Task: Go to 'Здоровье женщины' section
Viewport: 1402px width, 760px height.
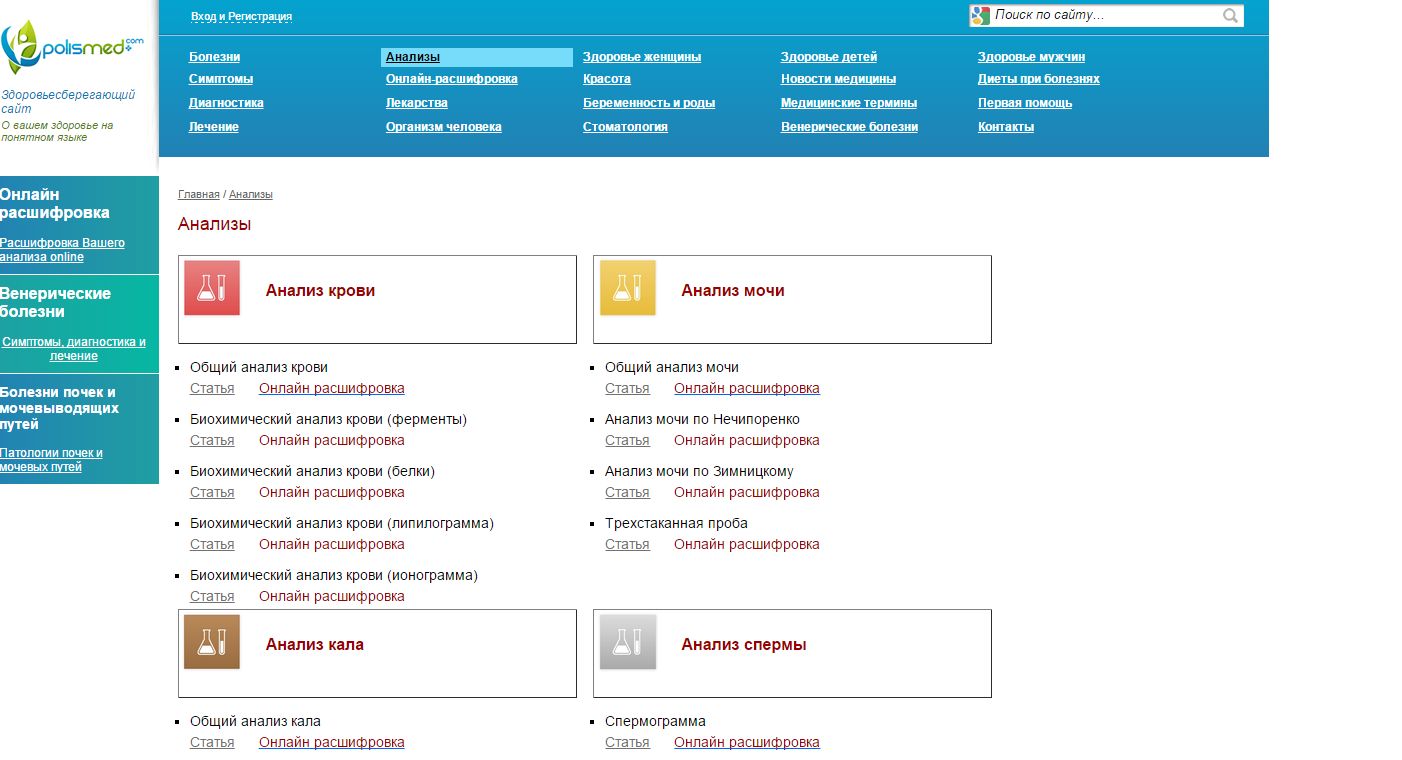Action: pyautogui.click(x=642, y=57)
